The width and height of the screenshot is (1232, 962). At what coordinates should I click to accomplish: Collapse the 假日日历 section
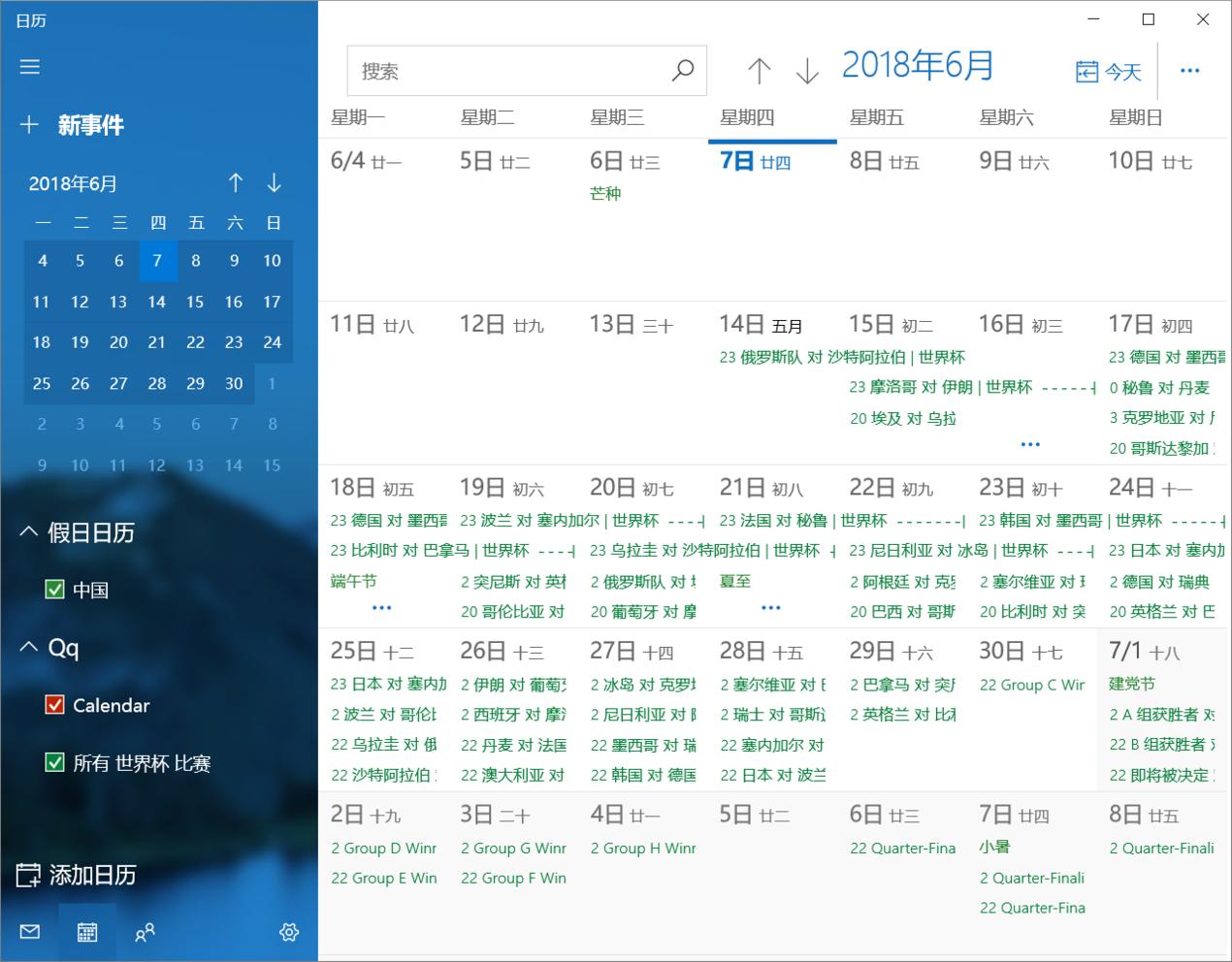27,531
